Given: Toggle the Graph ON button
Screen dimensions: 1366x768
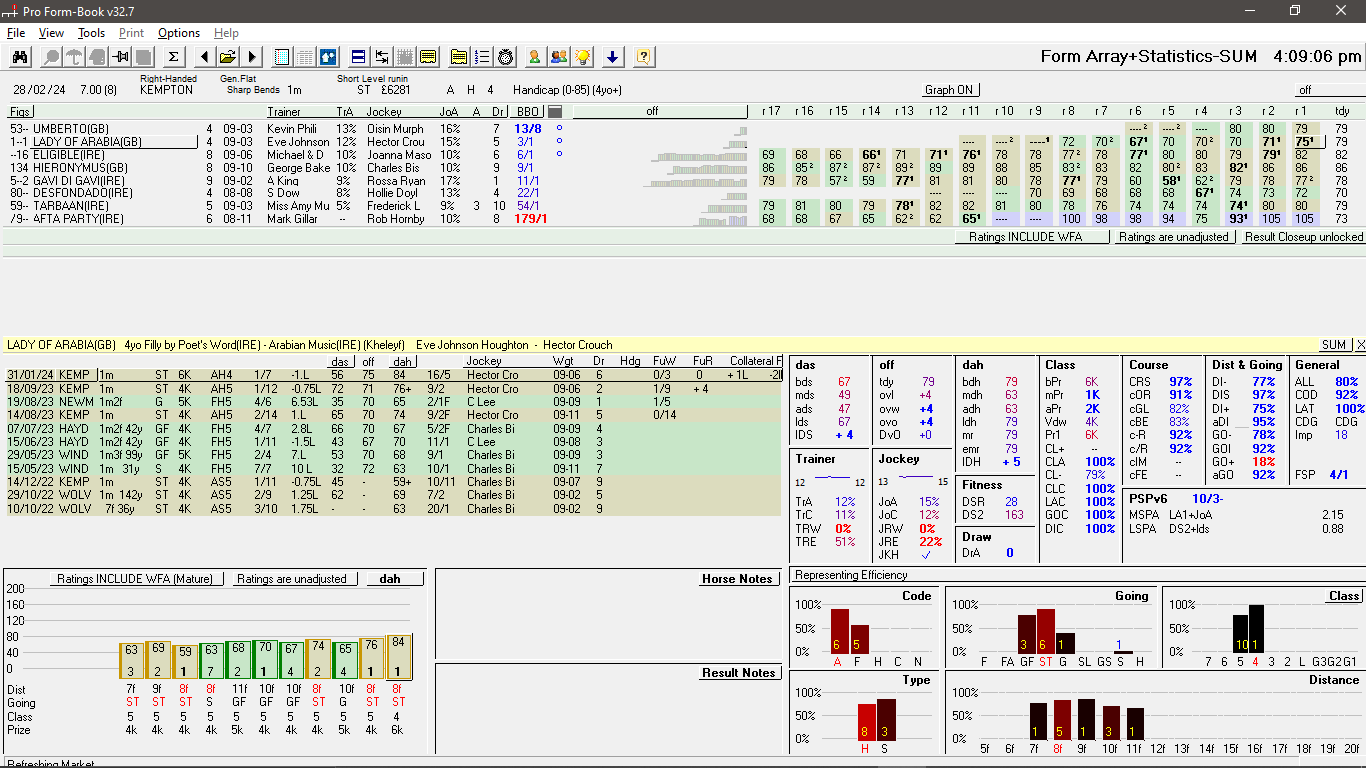Looking at the screenshot, I should tap(949, 90).
